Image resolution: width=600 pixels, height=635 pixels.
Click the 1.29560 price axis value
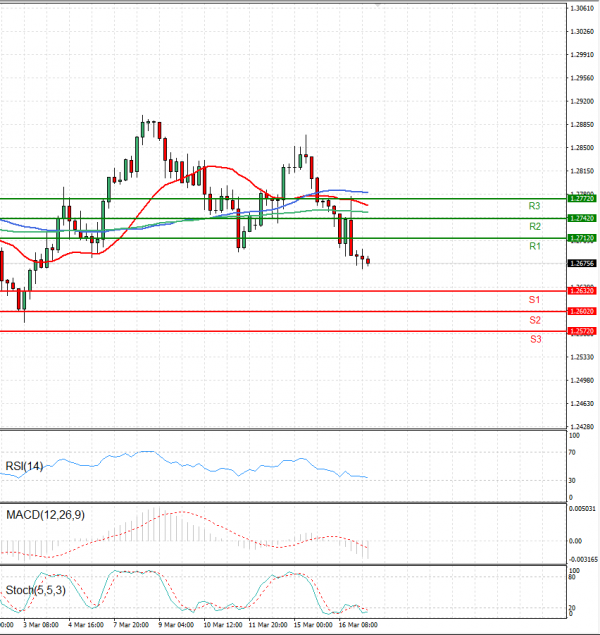point(582,78)
